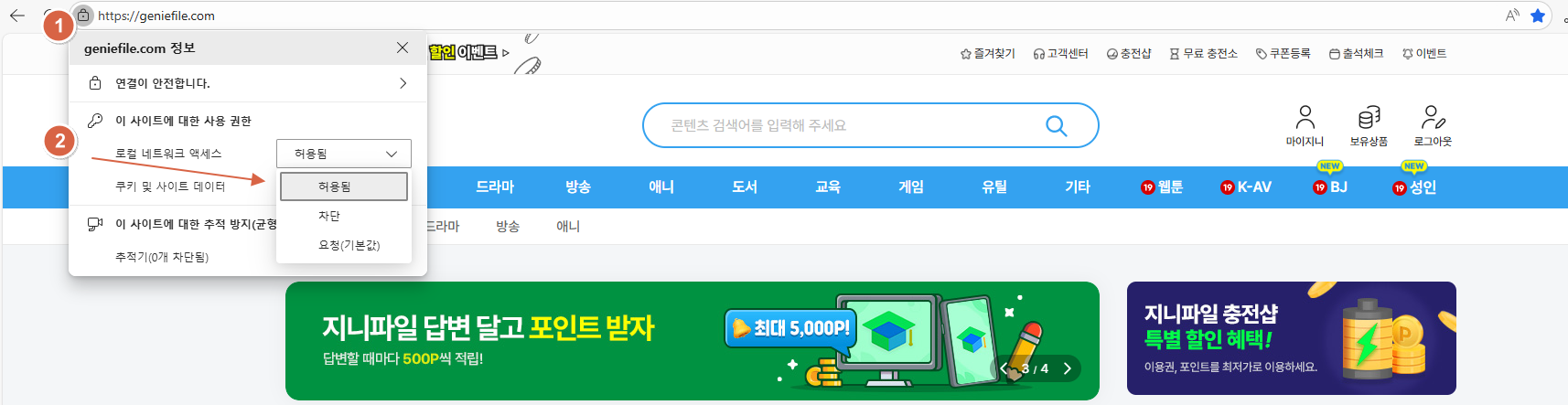Click the 고객센터 link
This screenshot has width=1568, height=405.
pos(1061,54)
